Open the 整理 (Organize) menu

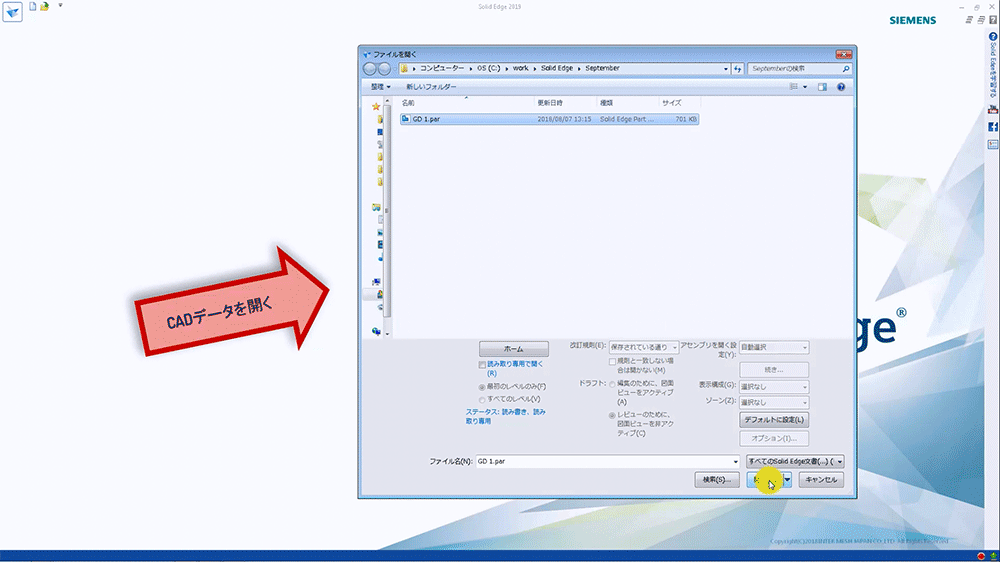(381, 87)
